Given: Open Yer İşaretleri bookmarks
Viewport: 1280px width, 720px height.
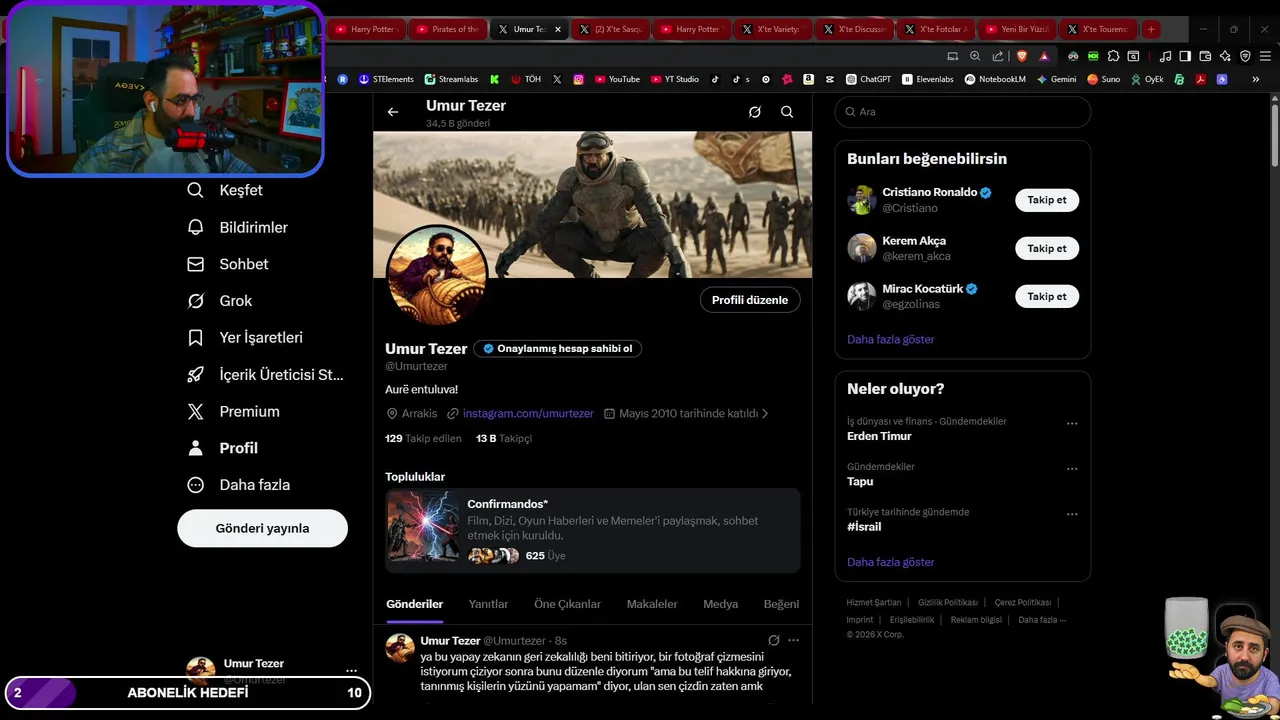Looking at the screenshot, I should pyautogui.click(x=245, y=338).
